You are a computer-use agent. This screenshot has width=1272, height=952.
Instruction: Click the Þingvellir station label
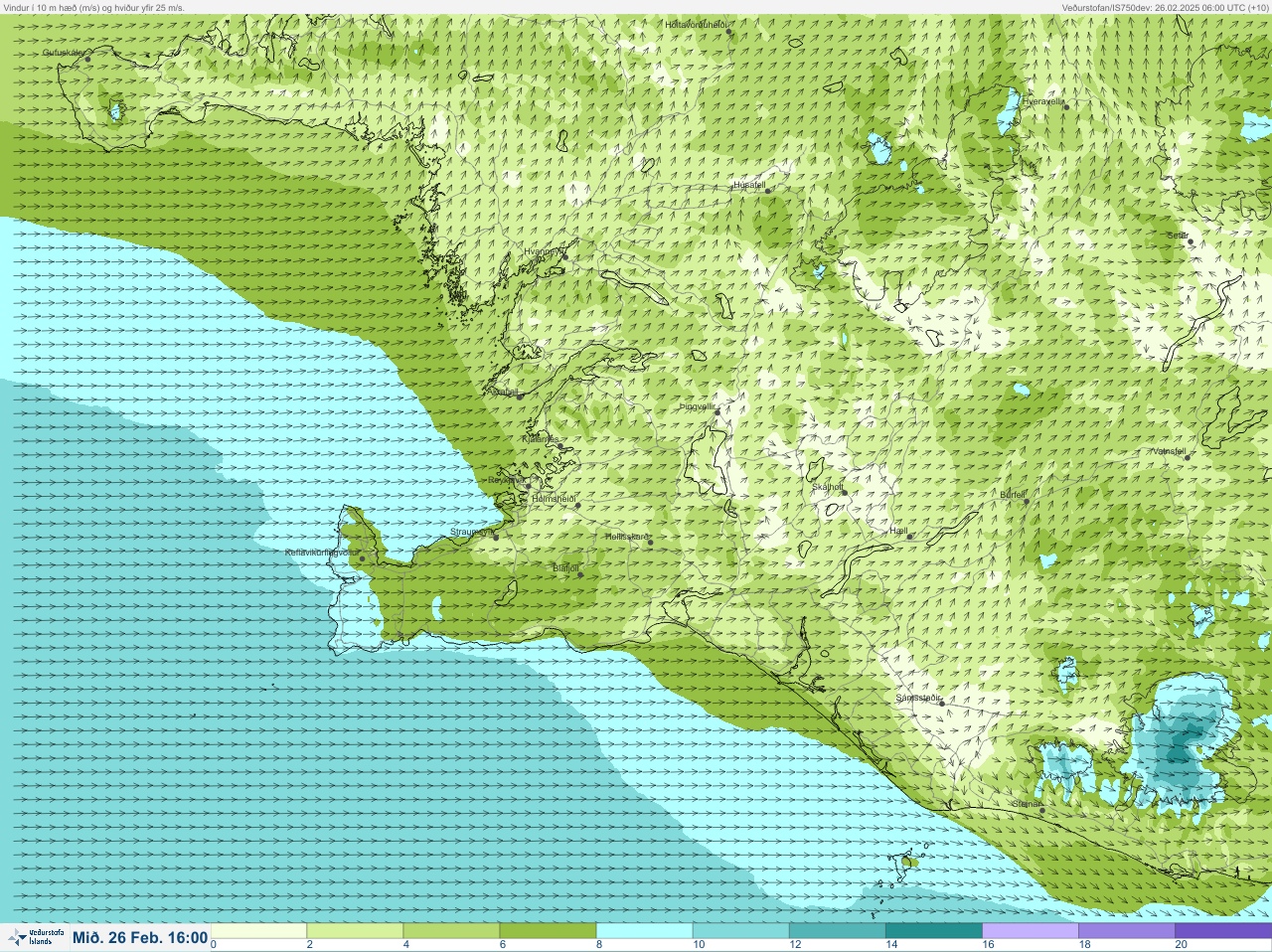[698, 406]
